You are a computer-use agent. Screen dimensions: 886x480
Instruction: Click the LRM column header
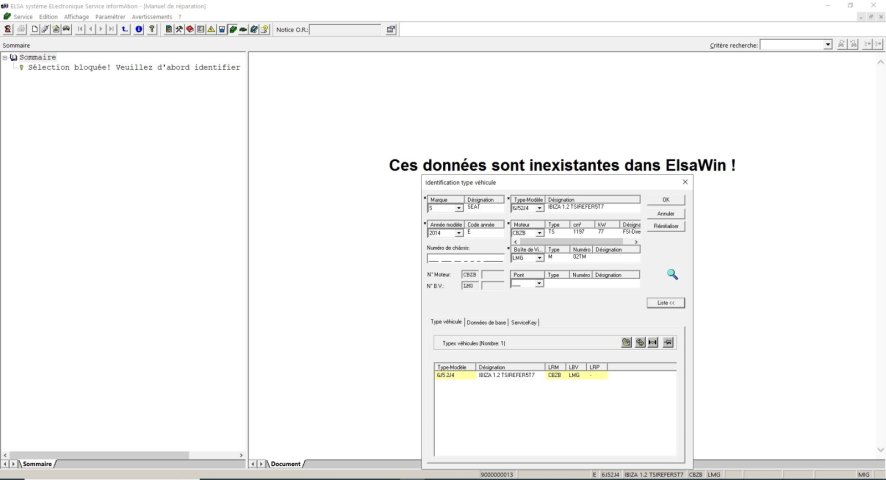[x=555, y=367]
